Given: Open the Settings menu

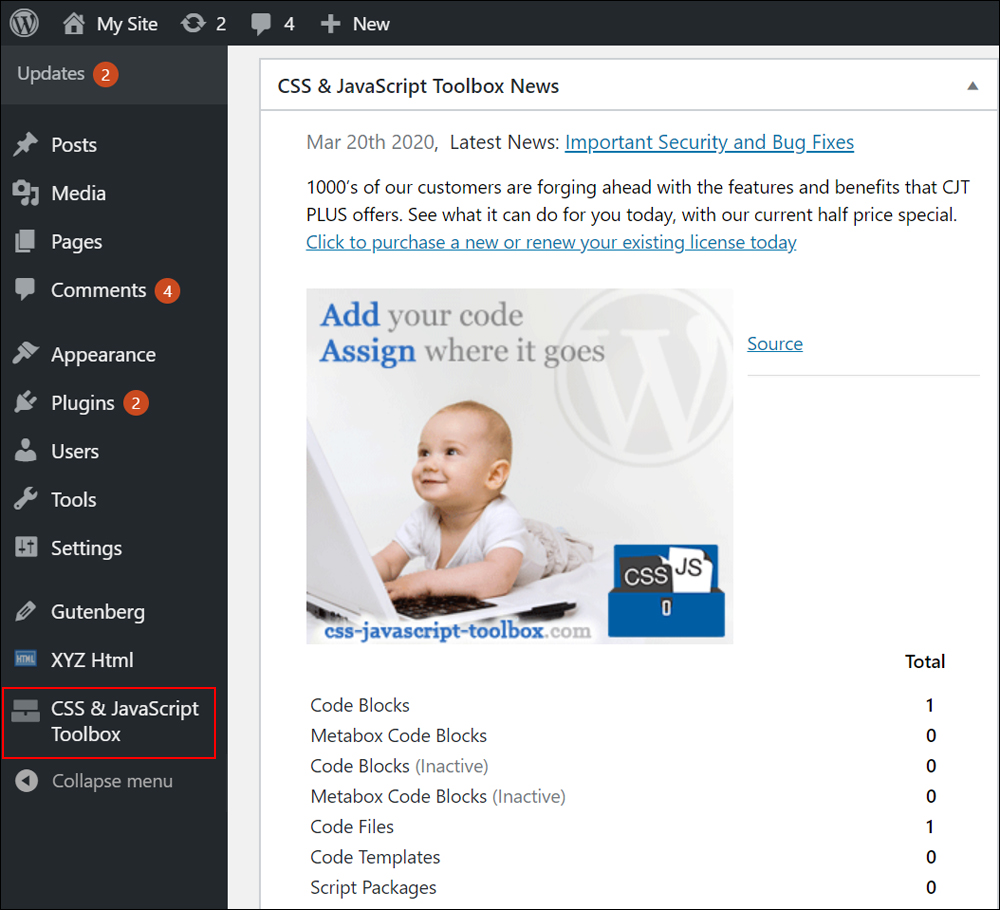Looking at the screenshot, I should coord(87,548).
